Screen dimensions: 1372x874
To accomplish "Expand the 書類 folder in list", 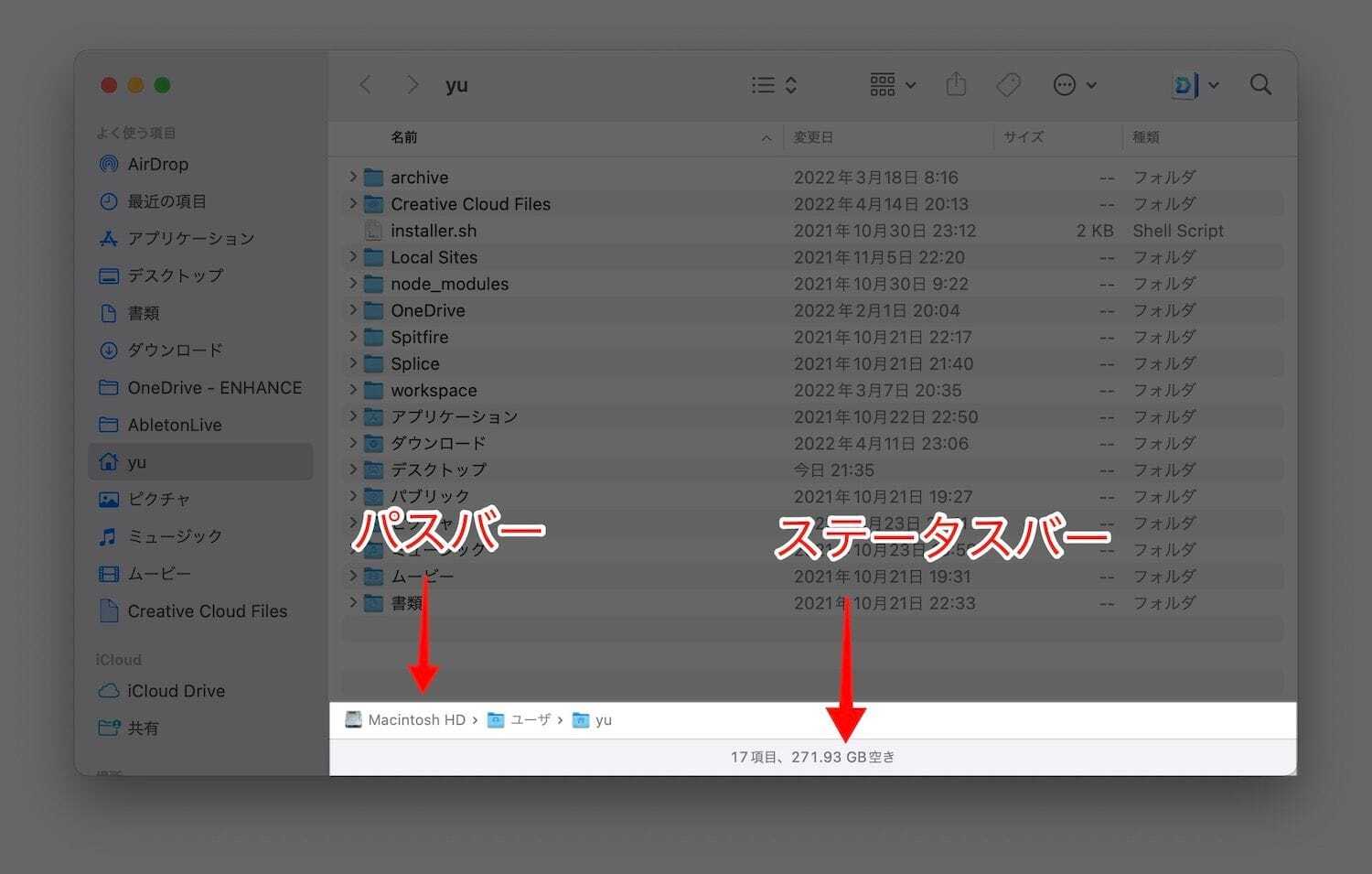I will (353, 601).
